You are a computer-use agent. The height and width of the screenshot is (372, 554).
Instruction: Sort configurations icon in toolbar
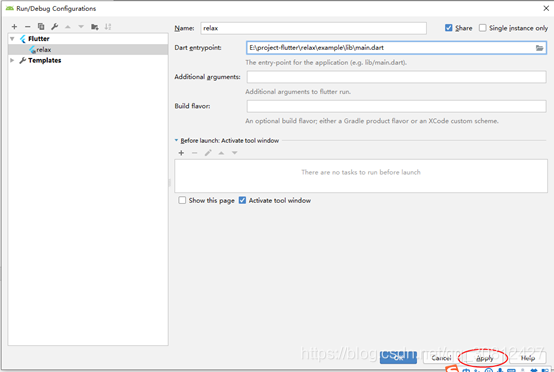click(108, 26)
